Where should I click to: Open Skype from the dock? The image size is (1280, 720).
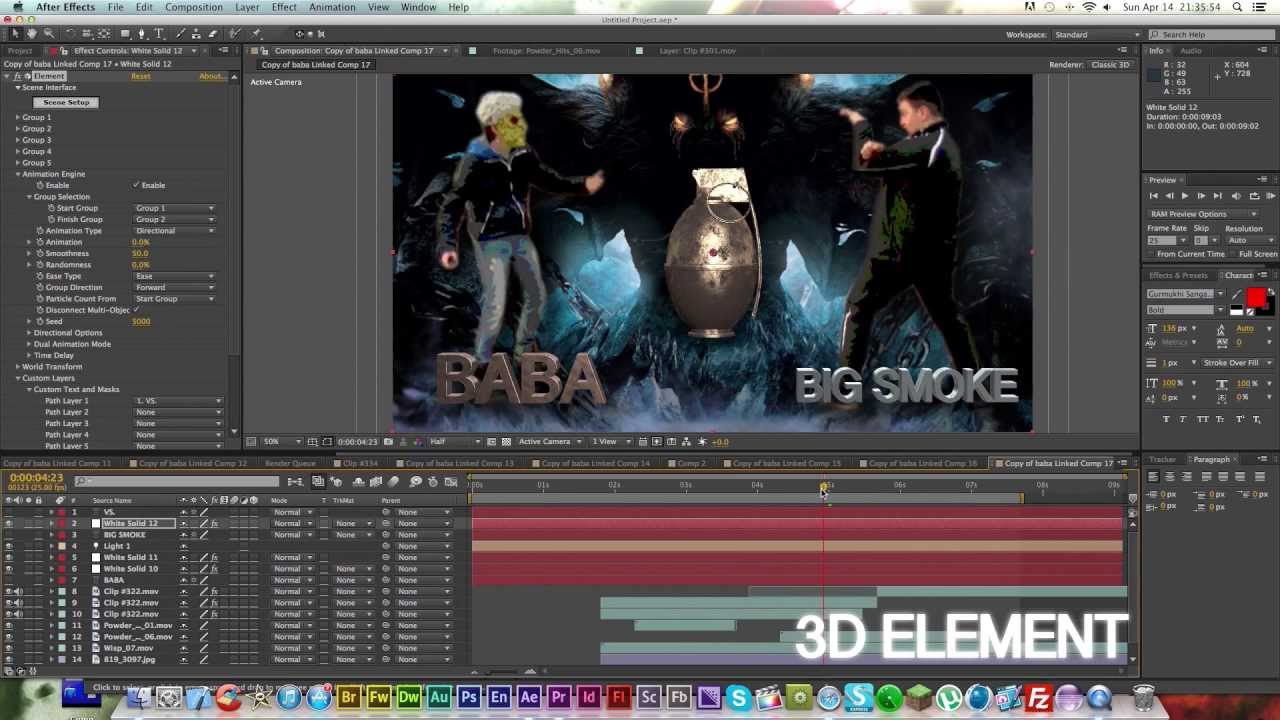tap(739, 697)
